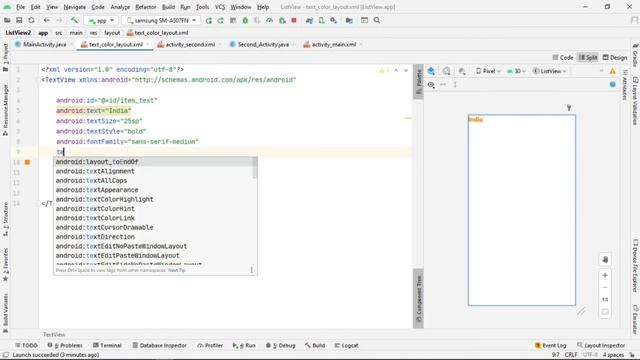
Task: Select android:textColorLink suggestion
Action: coord(153,218)
